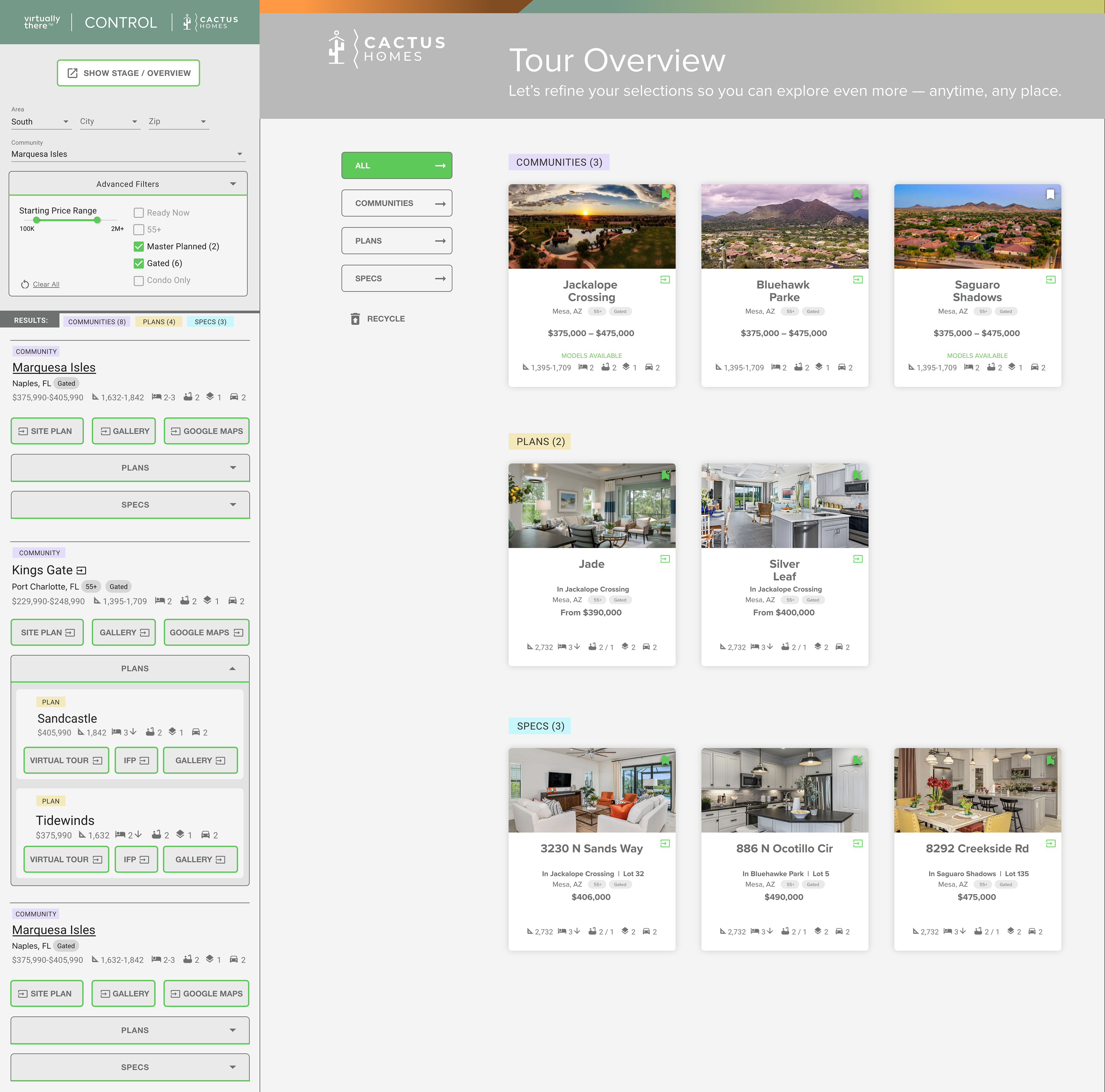
Task: Click the Recycle trash icon
Action: point(355,318)
